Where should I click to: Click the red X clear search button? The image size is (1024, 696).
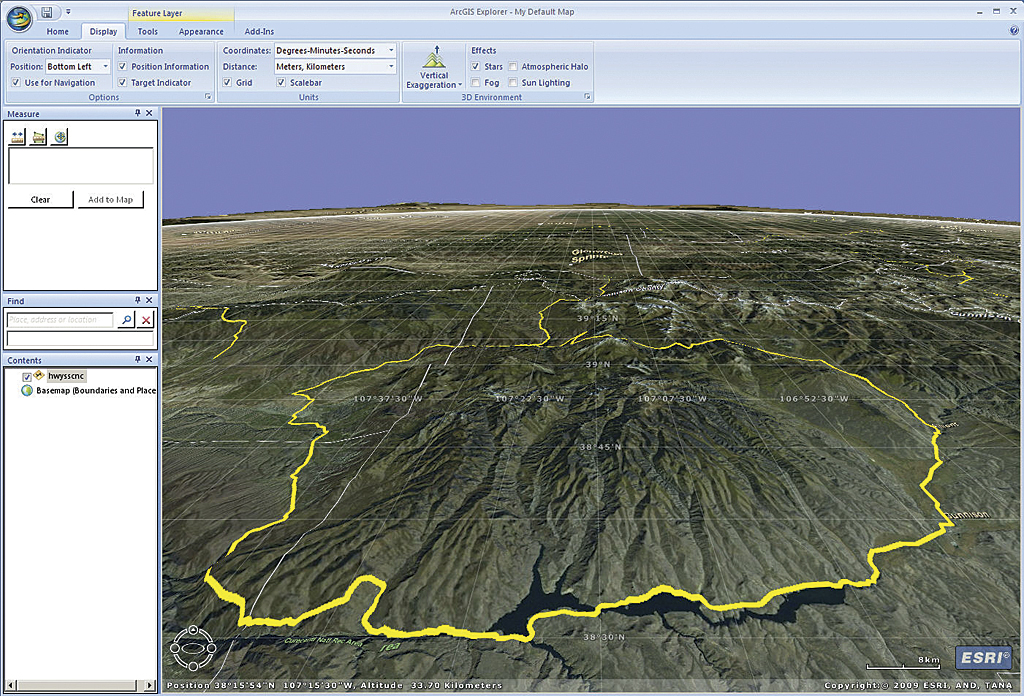tap(146, 320)
